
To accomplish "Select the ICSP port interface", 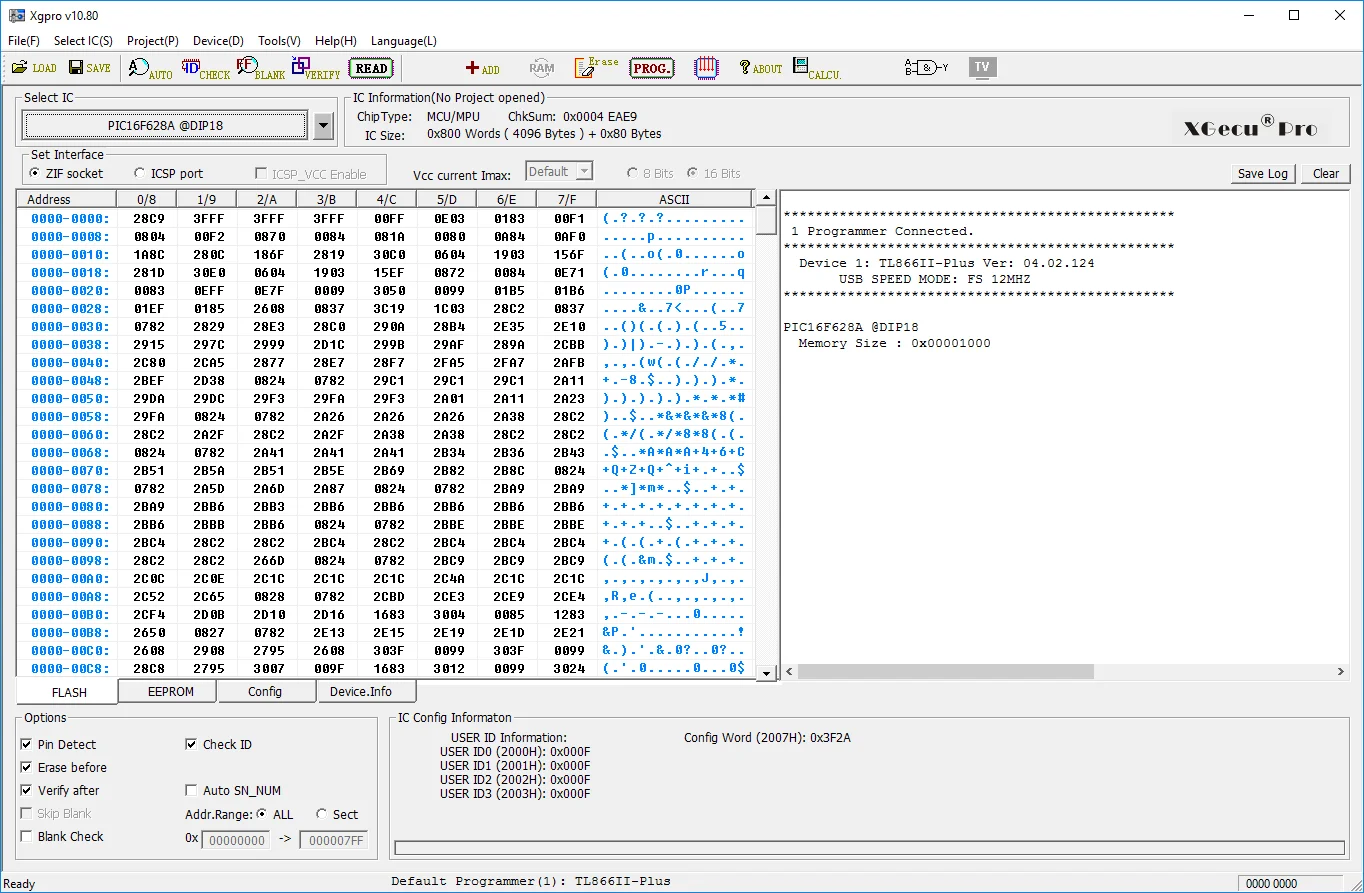I will pos(140,173).
